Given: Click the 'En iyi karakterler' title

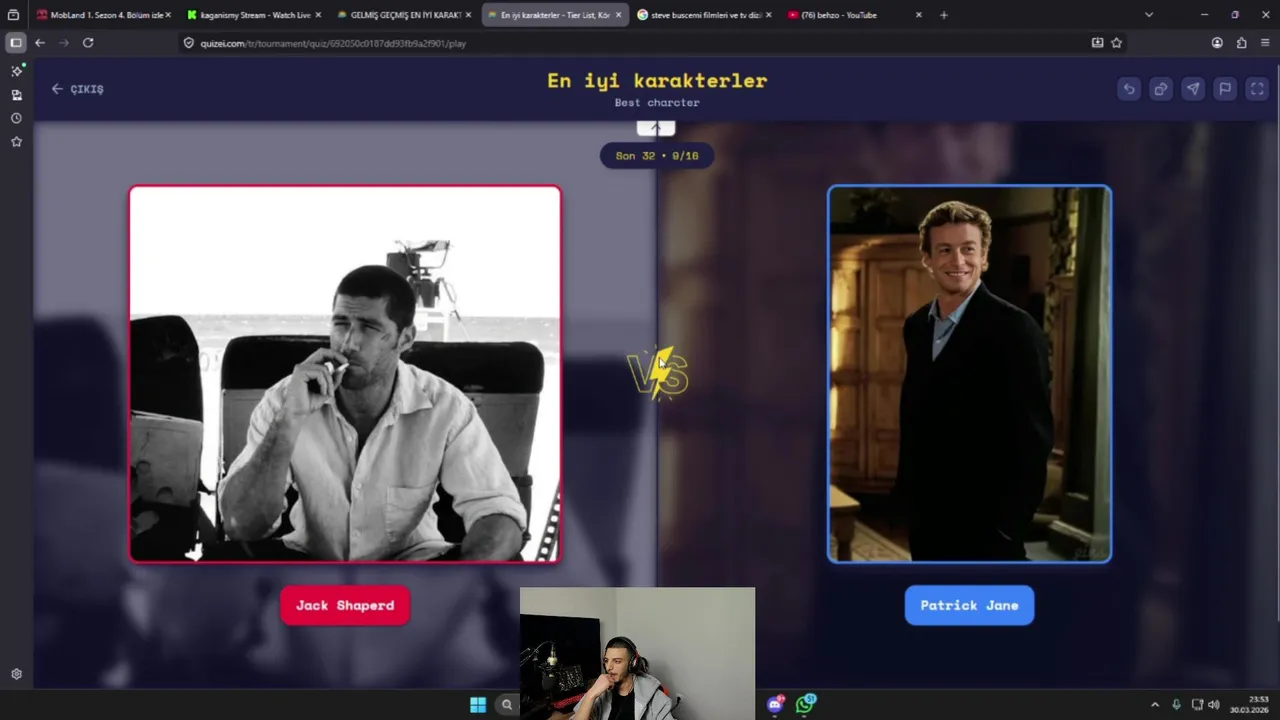Looking at the screenshot, I should (657, 81).
